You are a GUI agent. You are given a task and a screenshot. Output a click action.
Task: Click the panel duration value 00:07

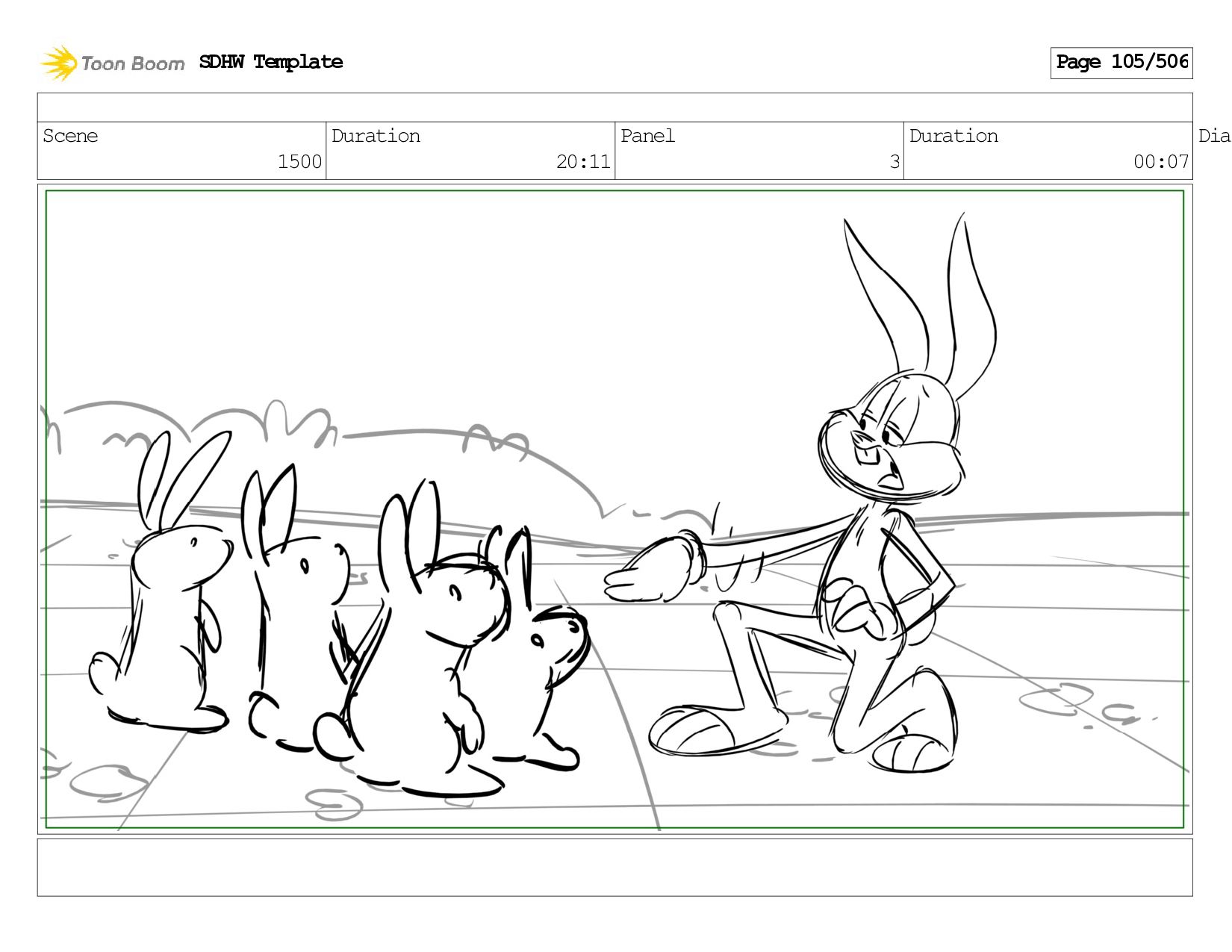(x=1161, y=161)
